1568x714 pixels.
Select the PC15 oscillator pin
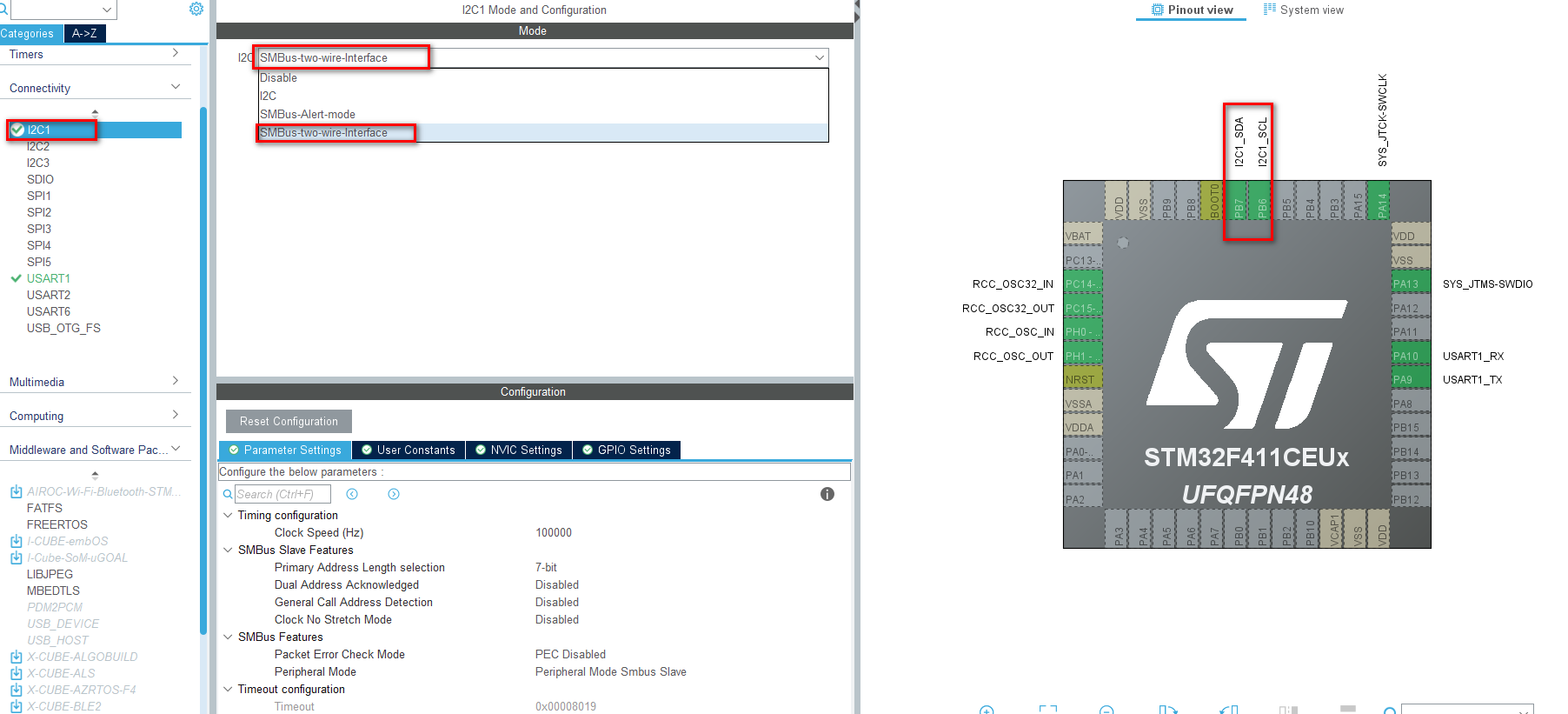[1083, 308]
